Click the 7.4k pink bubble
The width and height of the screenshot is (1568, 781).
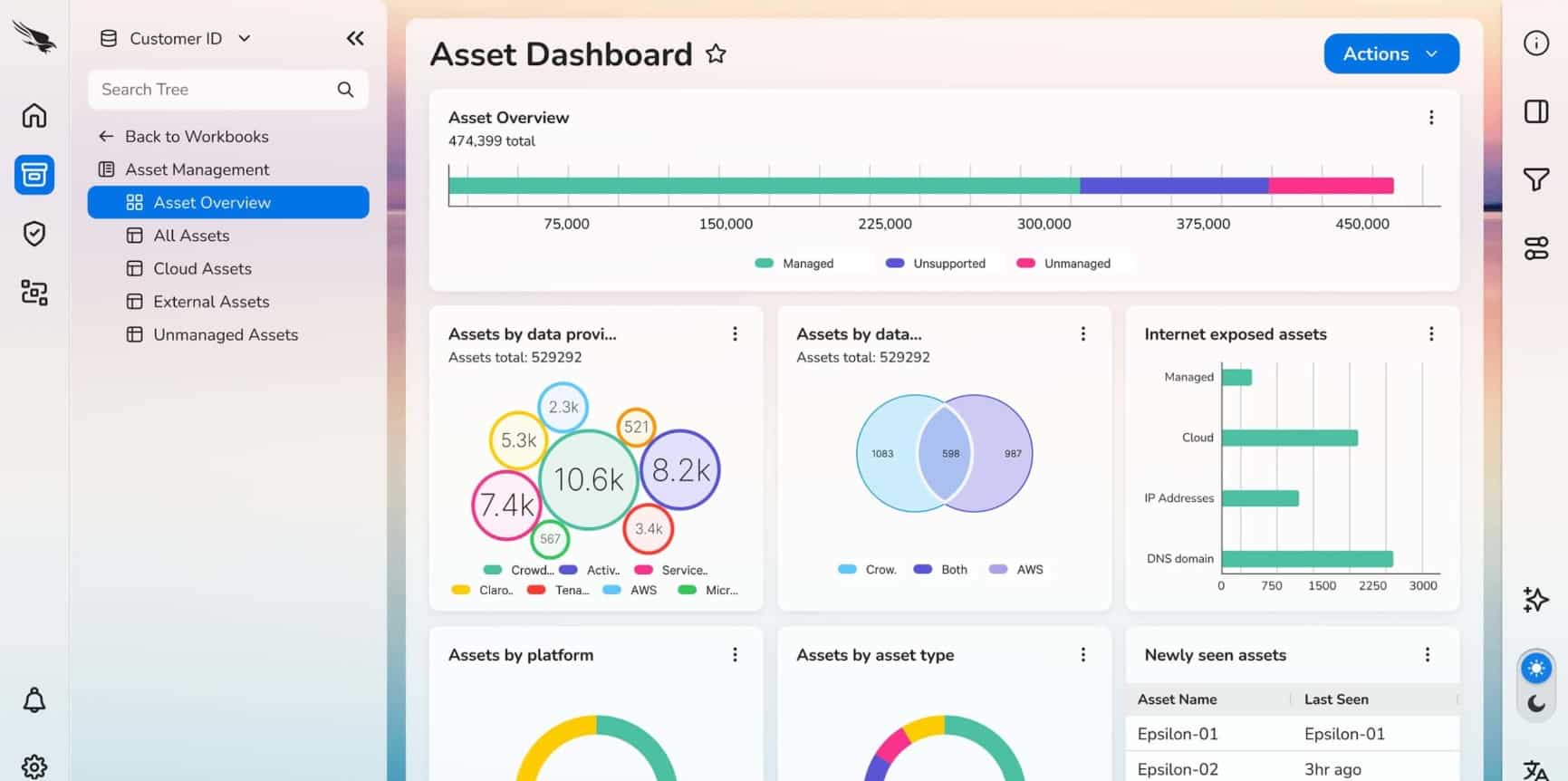[x=507, y=505]
